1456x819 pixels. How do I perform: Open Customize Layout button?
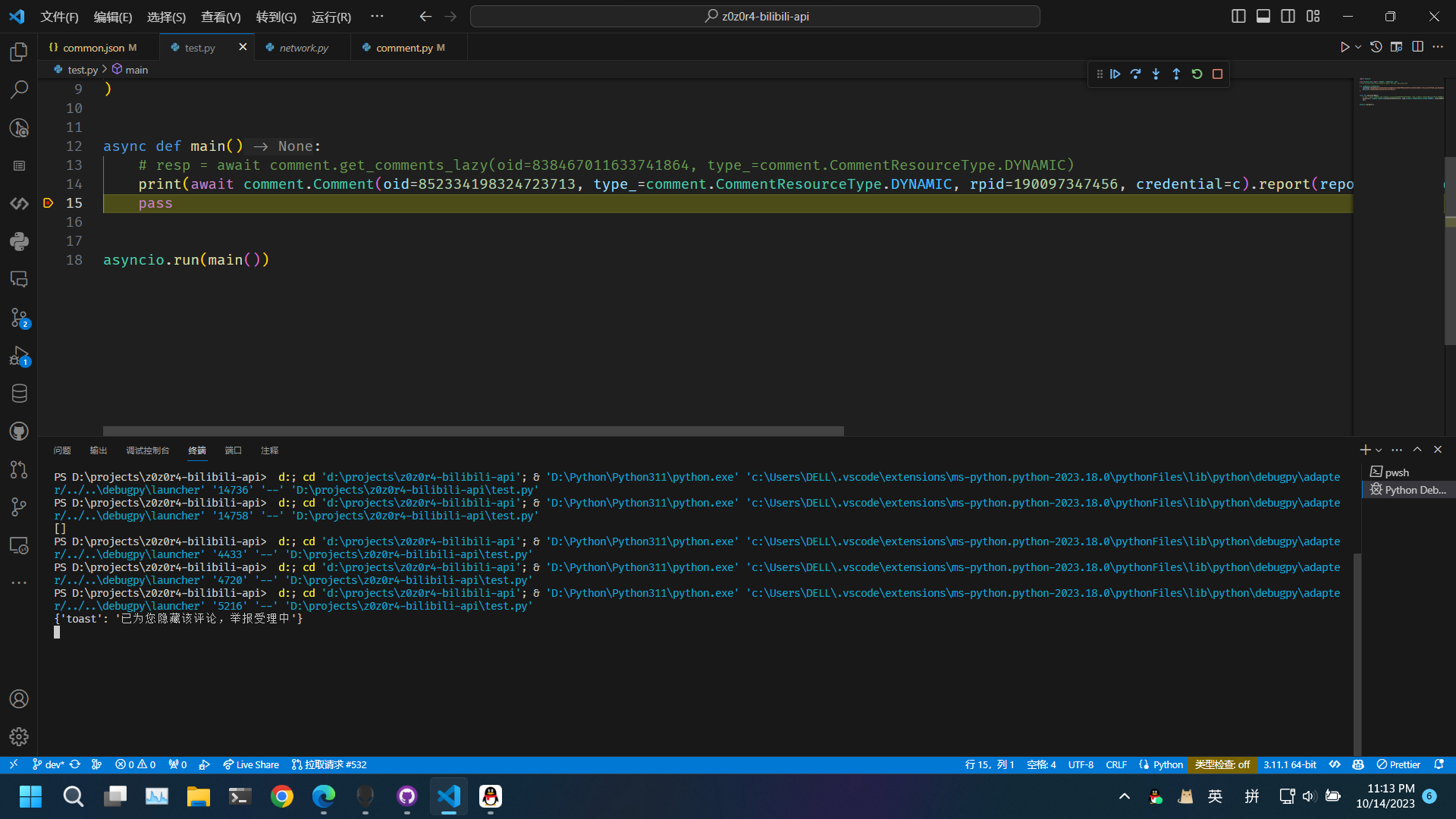tap(1313, 16)
